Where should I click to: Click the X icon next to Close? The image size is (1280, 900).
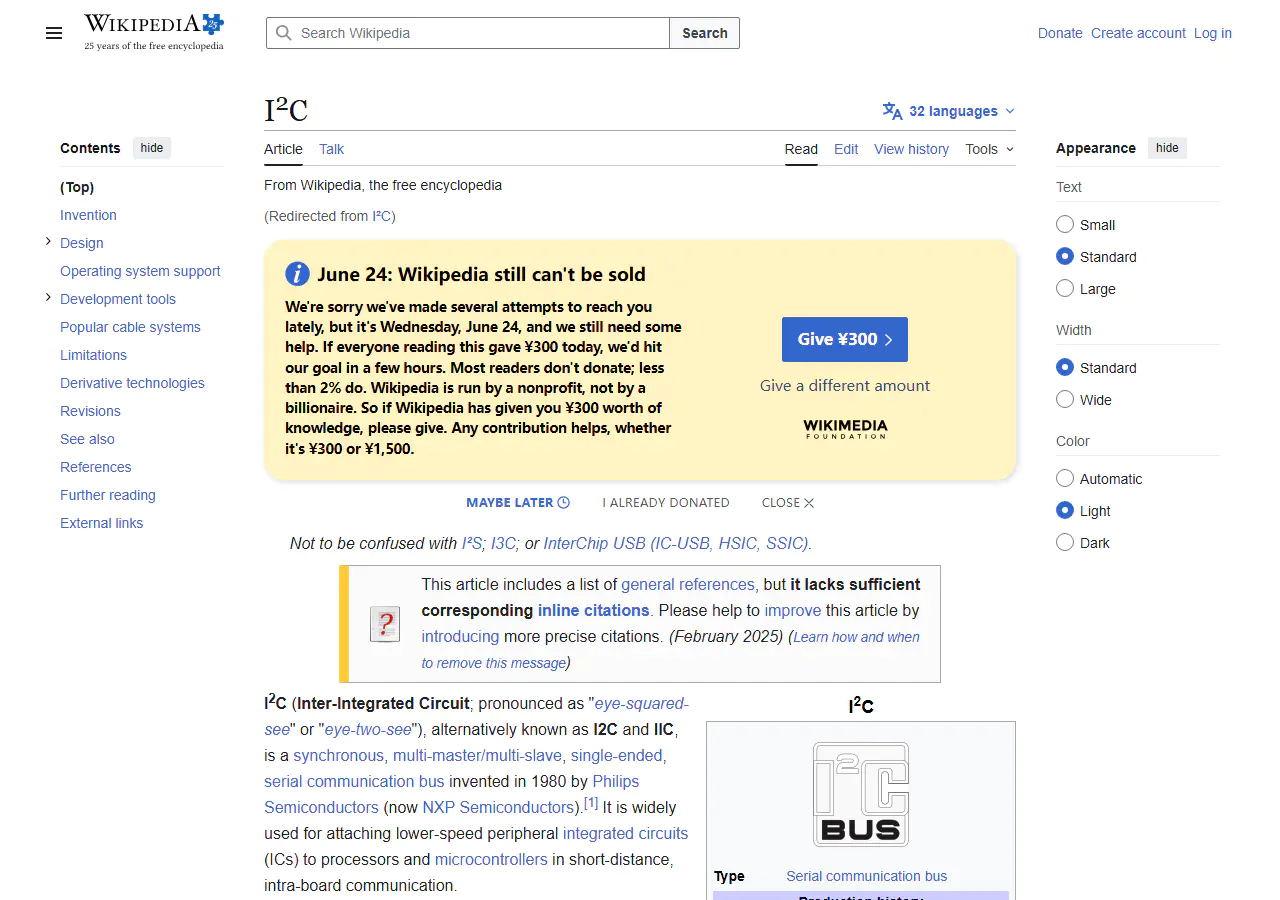click(x=809, y=503)
